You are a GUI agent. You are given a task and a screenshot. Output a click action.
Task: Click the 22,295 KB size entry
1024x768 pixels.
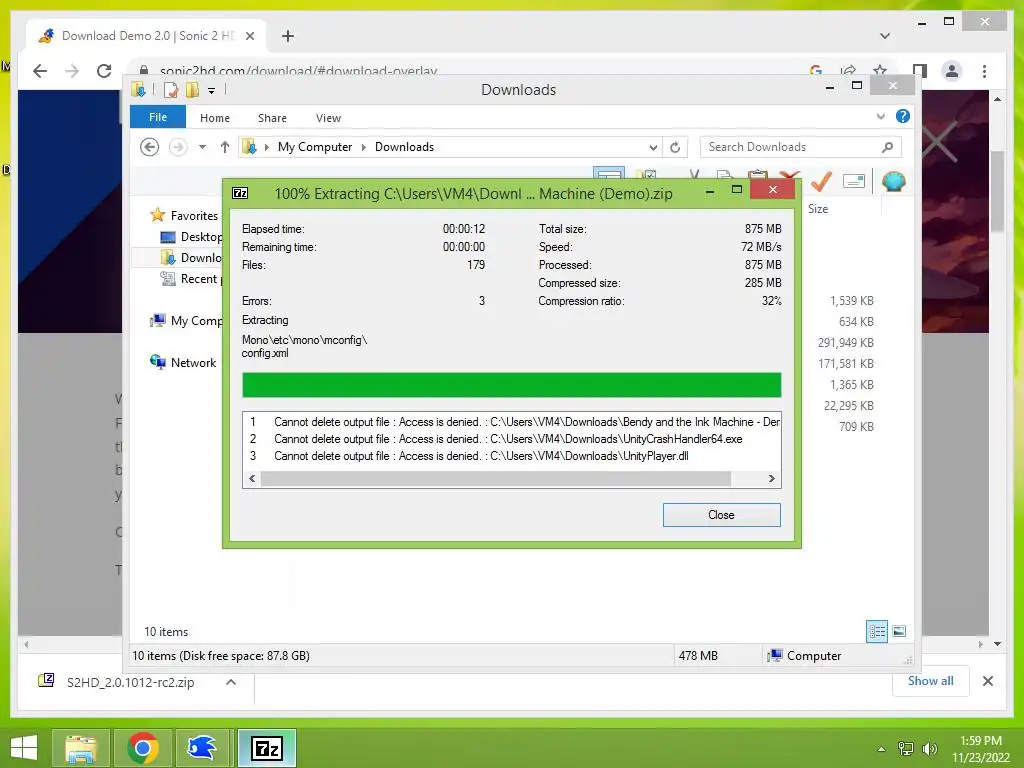click(x=848, y=406)
